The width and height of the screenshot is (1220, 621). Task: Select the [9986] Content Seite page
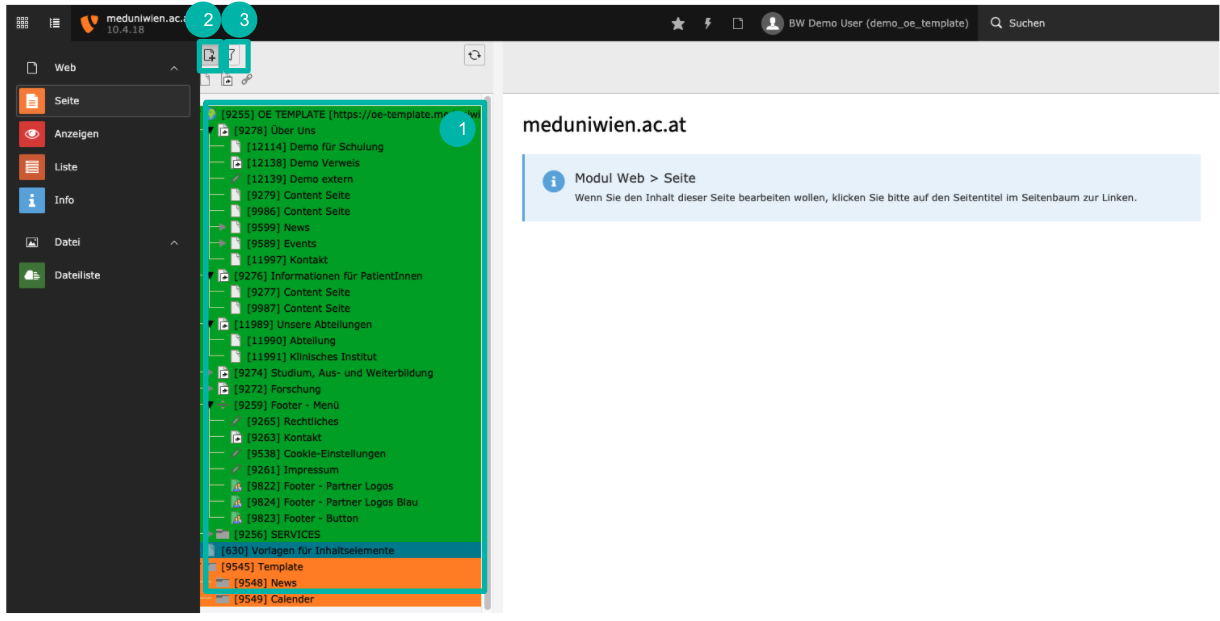[x=298, y=211]
